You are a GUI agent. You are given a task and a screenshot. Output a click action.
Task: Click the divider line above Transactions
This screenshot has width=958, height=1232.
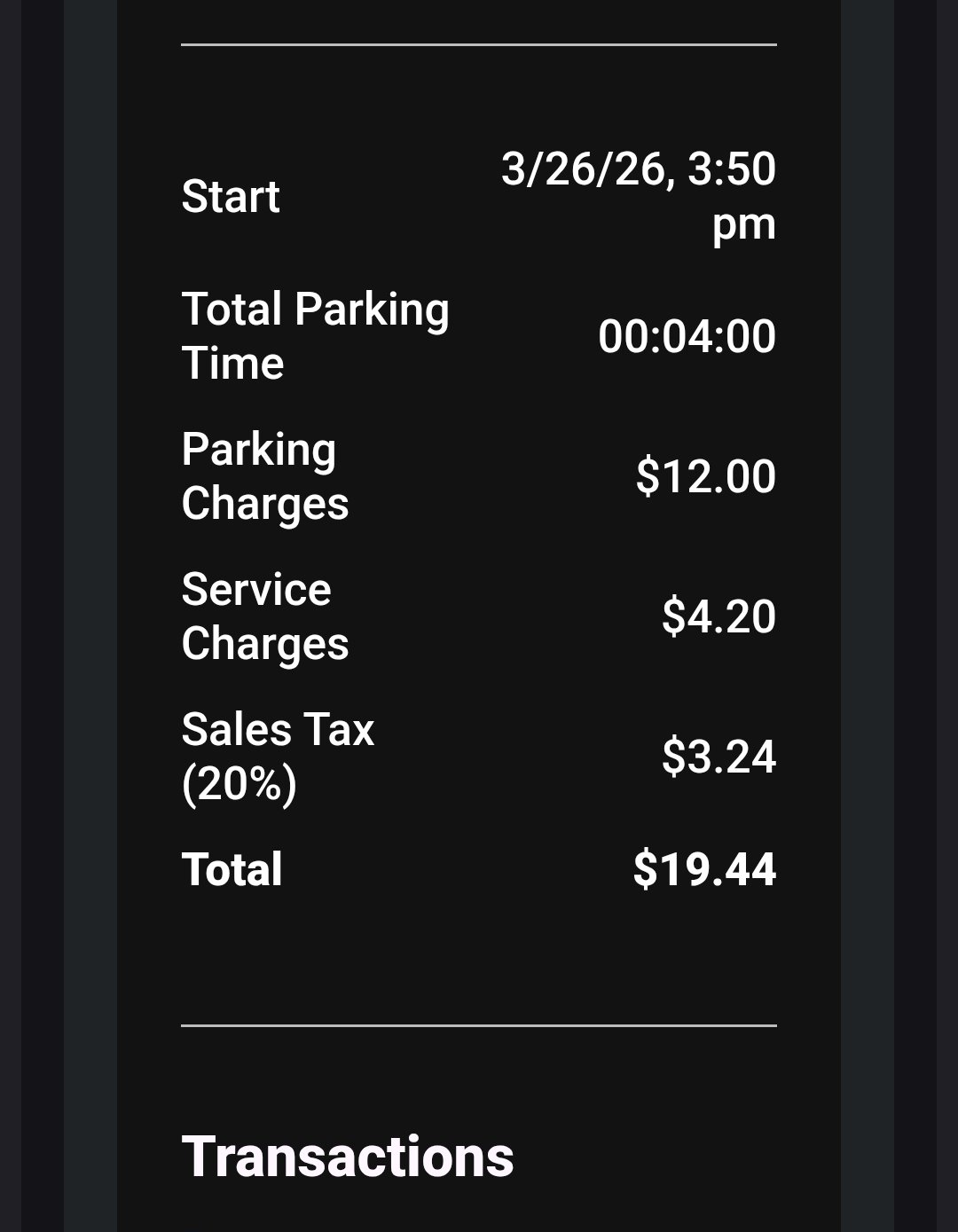[479, 1025]
